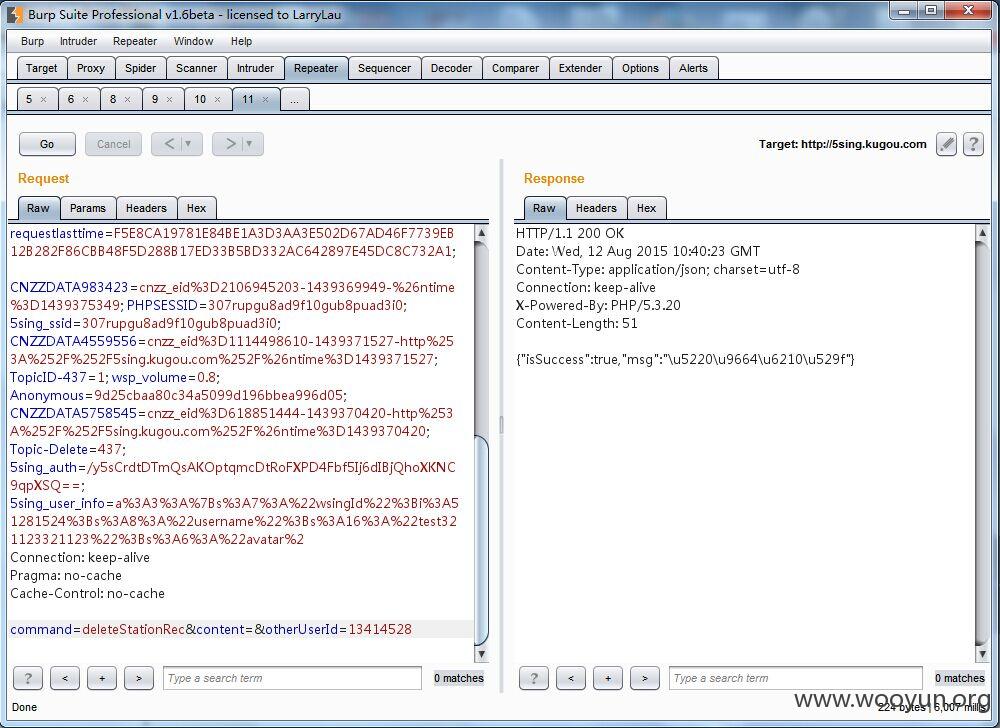Close Repeater tab 10 with its x
This screenshot has height=728, width=1000.
tap(217, 99)
